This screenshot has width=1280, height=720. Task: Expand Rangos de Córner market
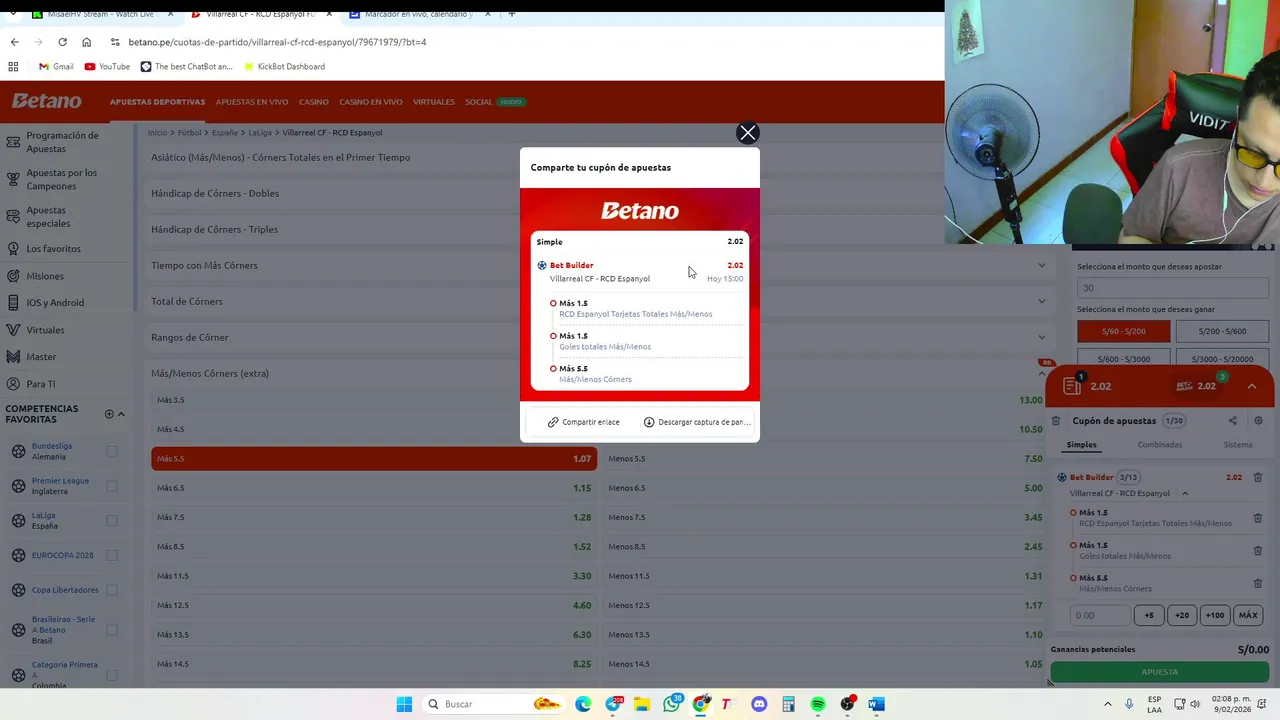600,337
